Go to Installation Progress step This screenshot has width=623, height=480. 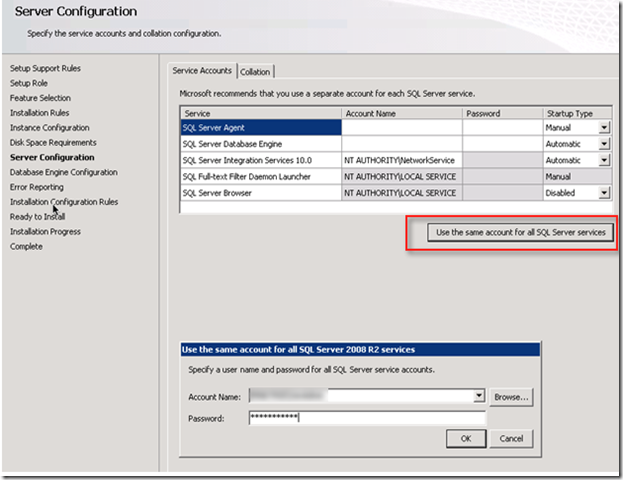[45, 231]
